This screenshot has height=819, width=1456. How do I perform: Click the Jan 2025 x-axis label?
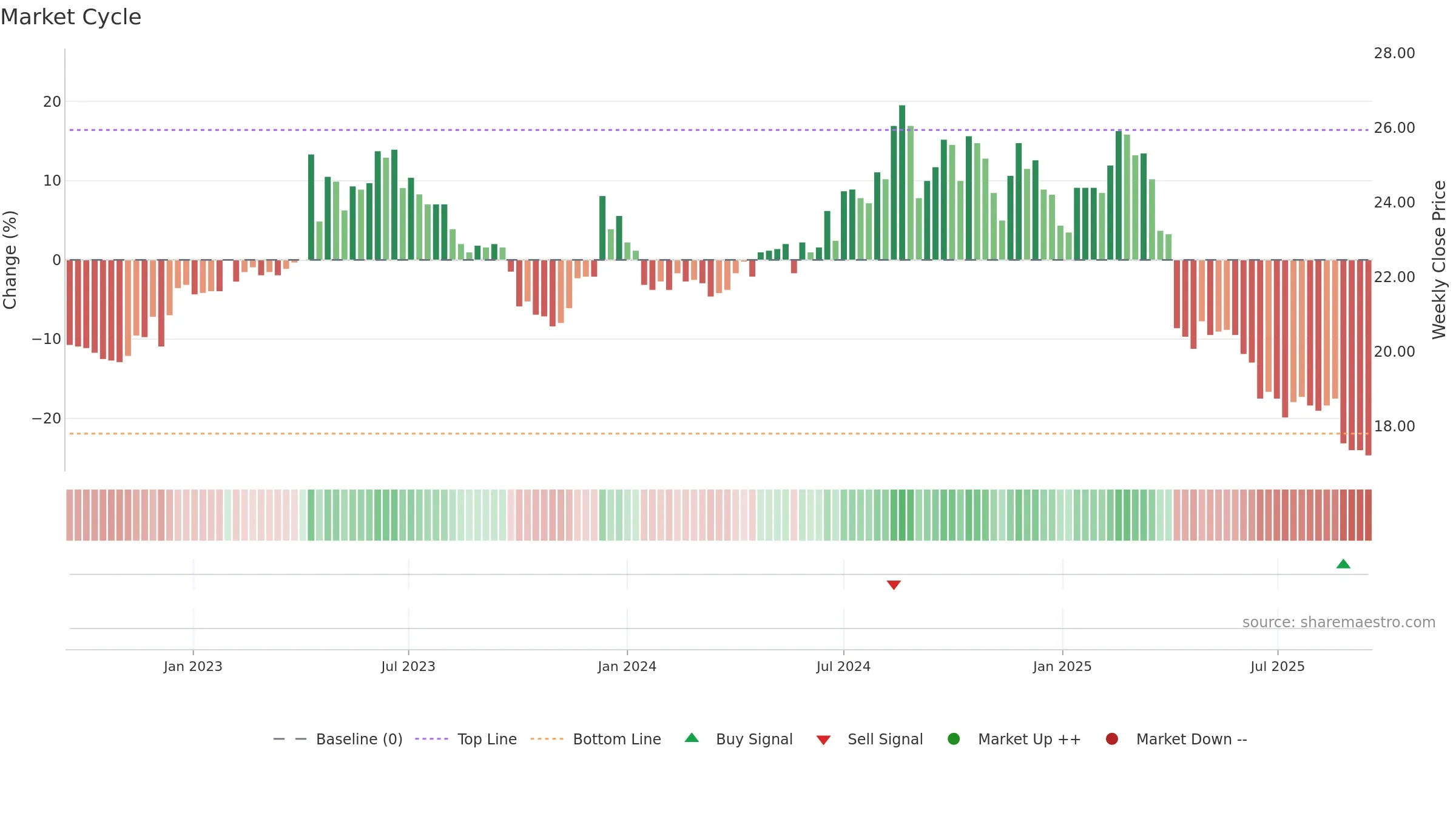tap(1062, 667)
